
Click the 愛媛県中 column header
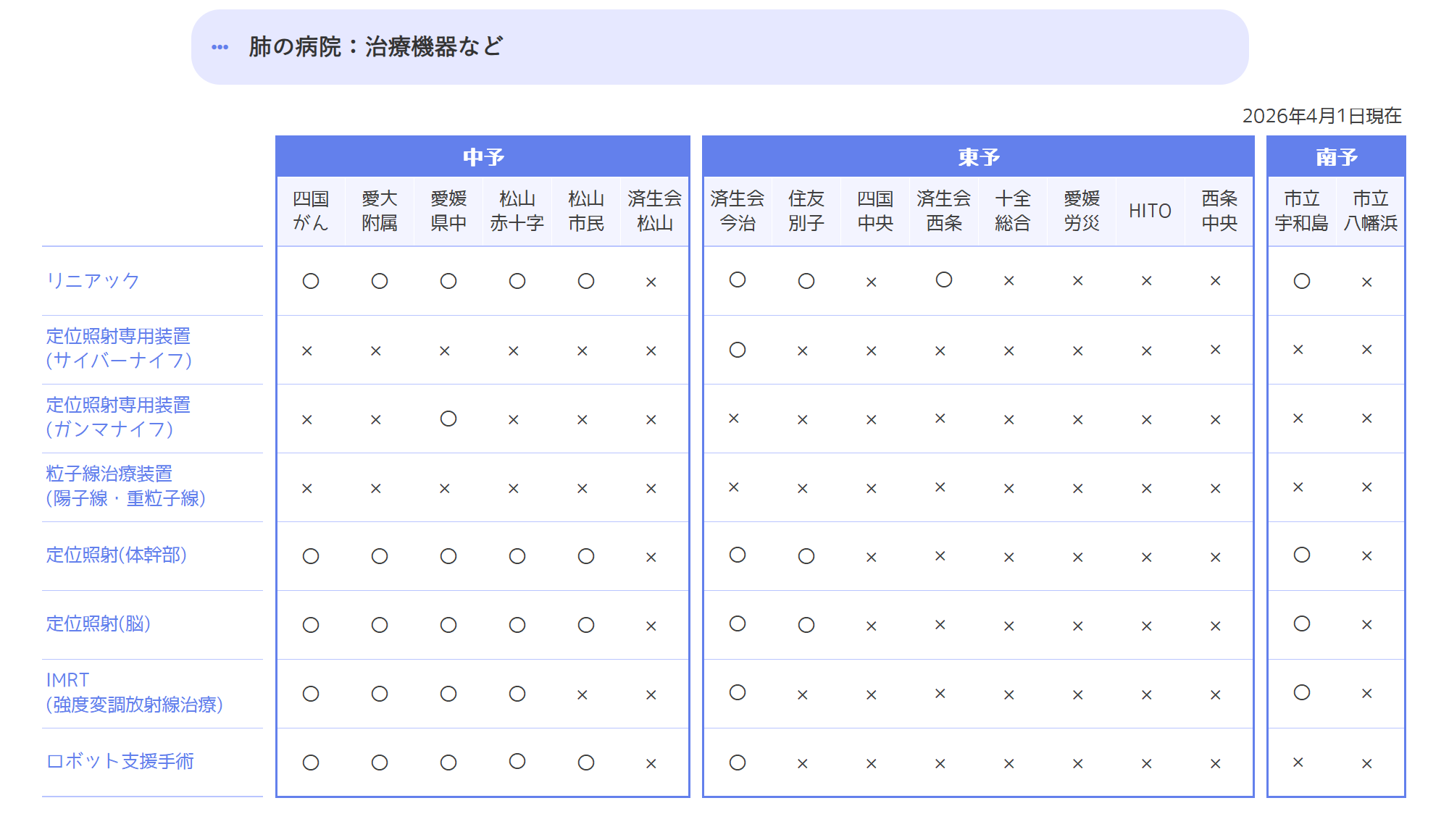[448, 211]
